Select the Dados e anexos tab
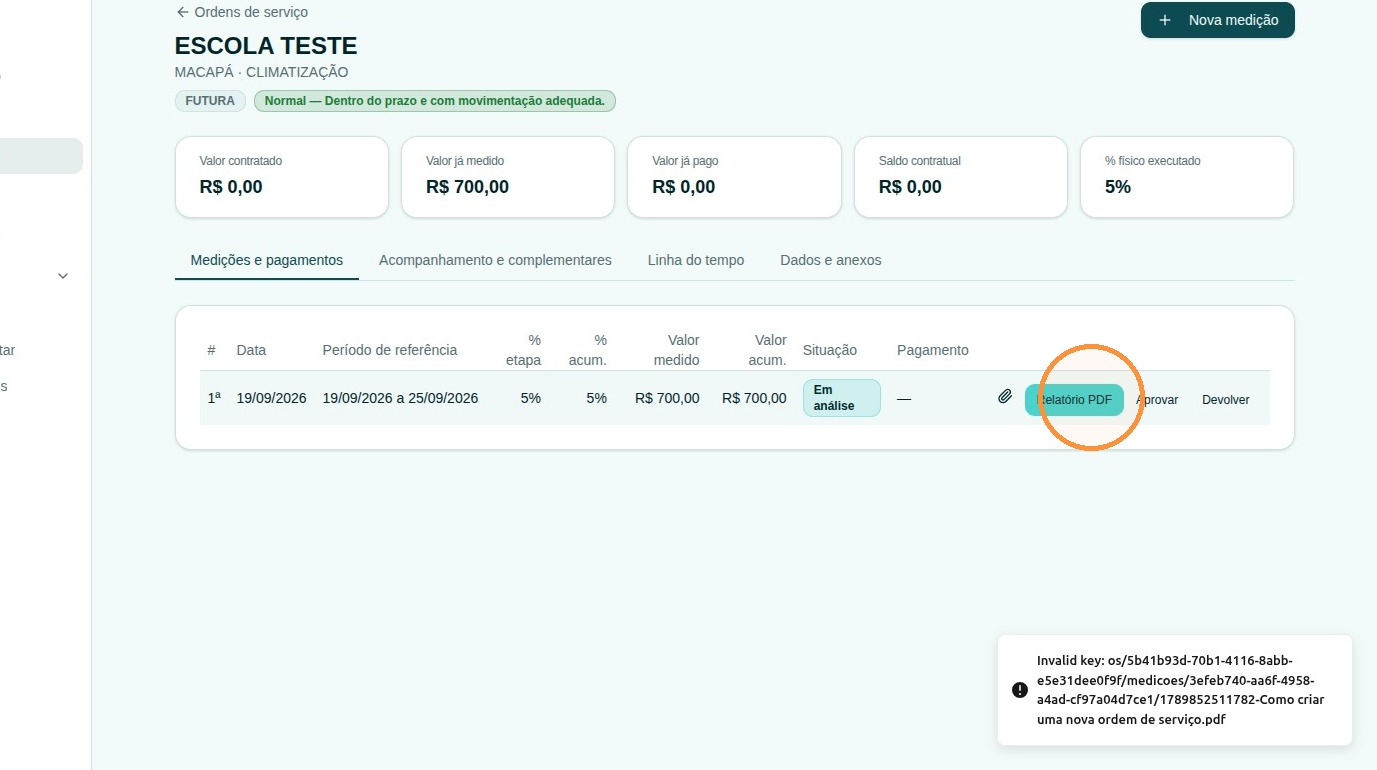This screenshot has height=770, width=1377. (831, 260)
